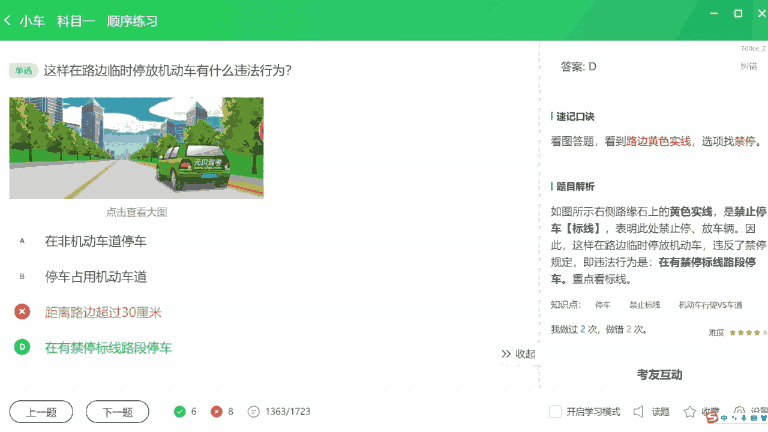Click the Sogou keyboard icon in IME bar
The width and height of the screenshot is (768, 432).
[754, 418]
